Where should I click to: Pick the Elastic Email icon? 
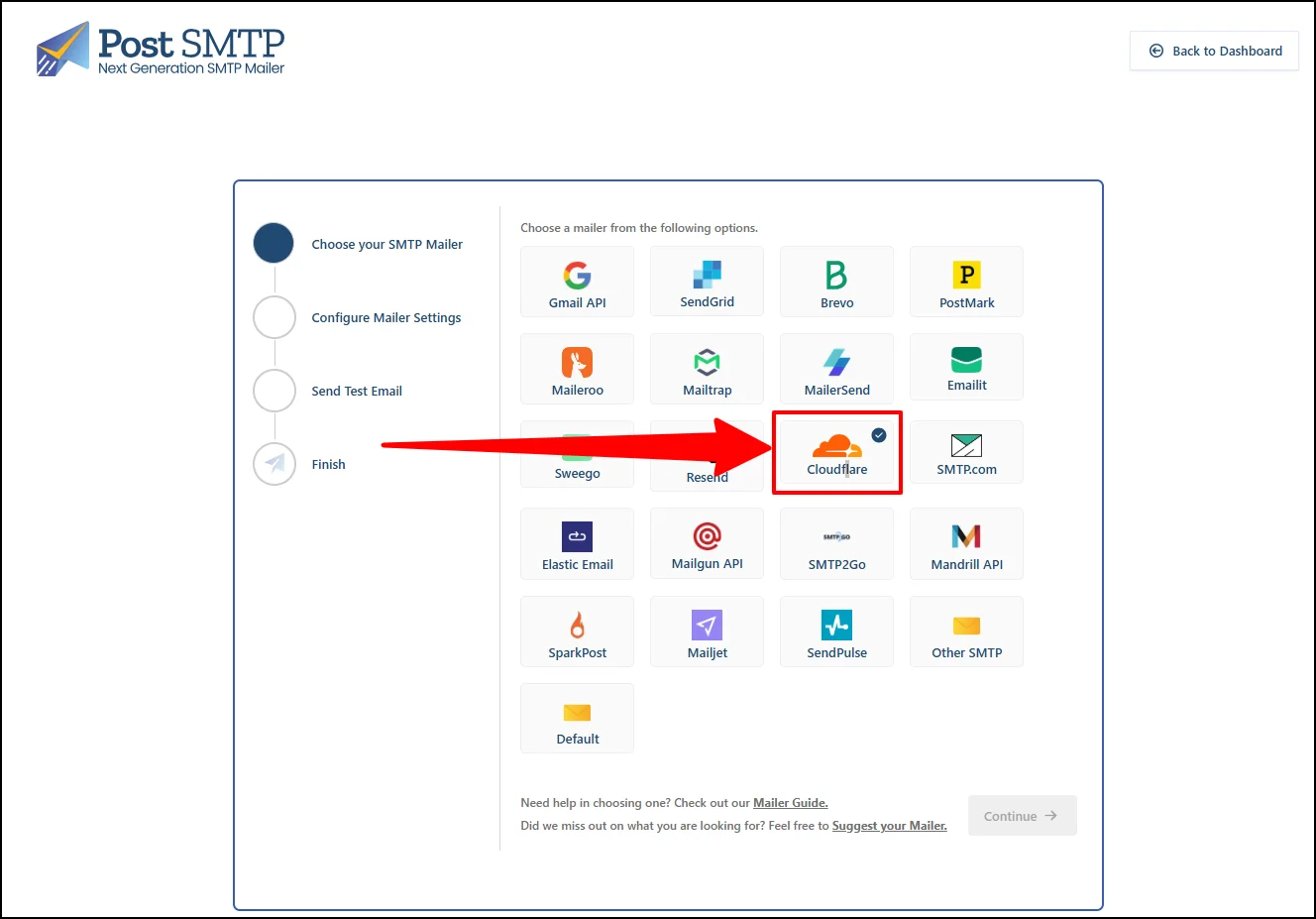[577, 536]
